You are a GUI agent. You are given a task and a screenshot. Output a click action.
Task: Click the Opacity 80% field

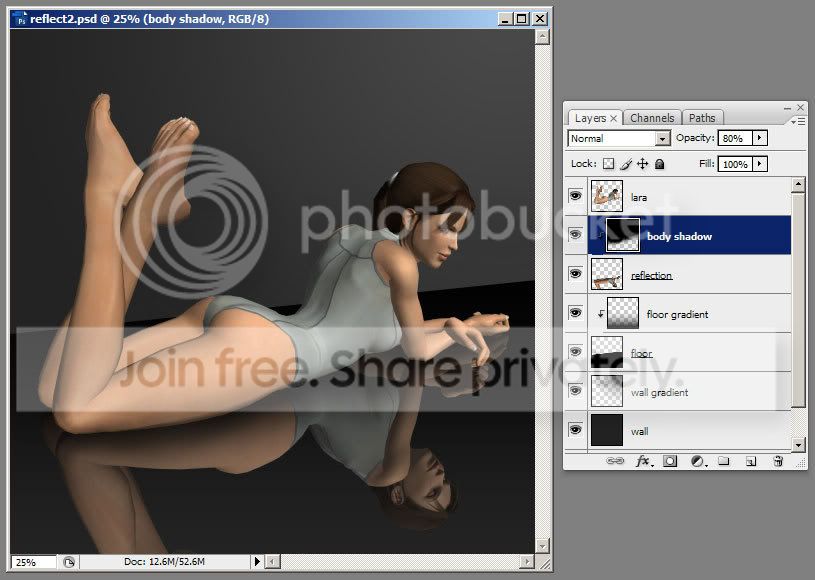(735, 138)
